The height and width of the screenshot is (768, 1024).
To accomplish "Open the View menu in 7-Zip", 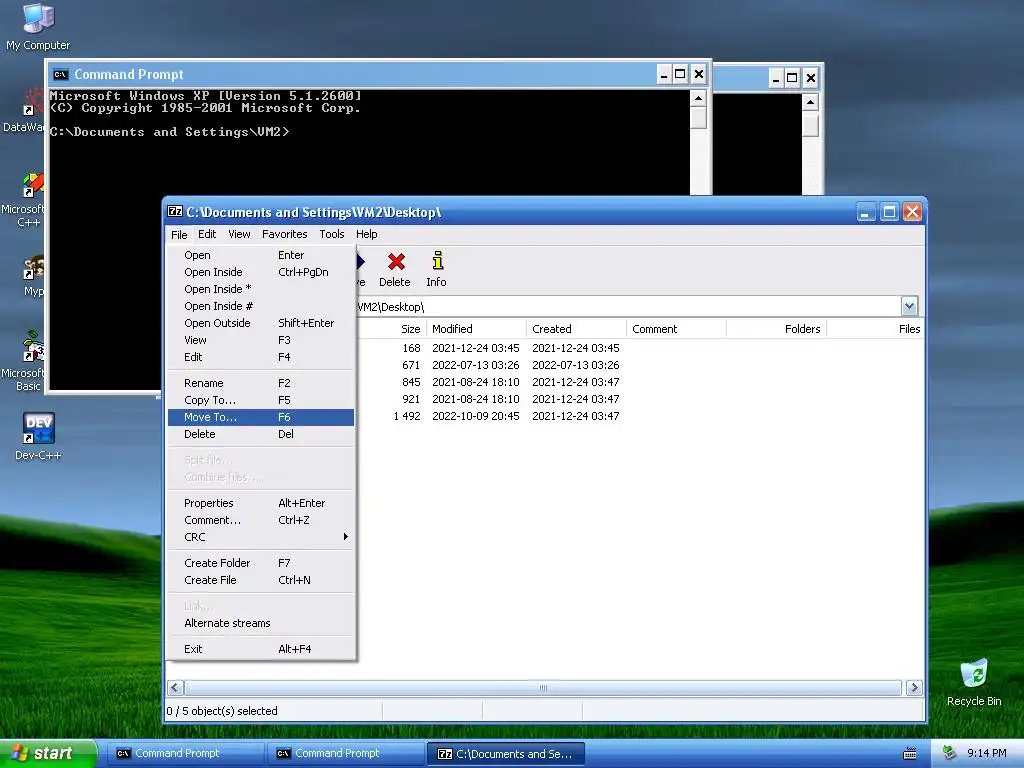I will [239, 234].
